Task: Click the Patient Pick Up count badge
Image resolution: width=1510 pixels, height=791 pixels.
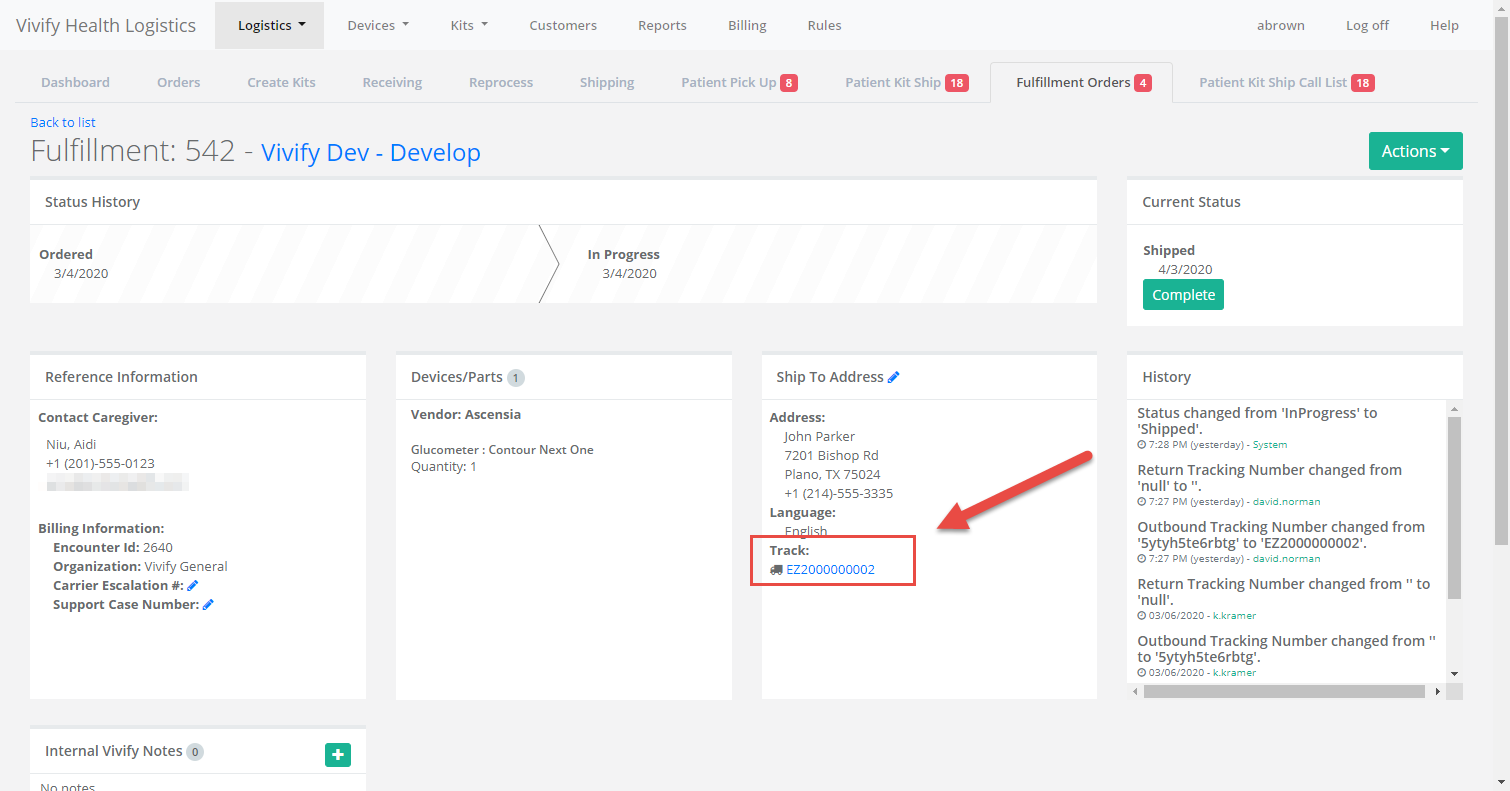Action: 789,83
